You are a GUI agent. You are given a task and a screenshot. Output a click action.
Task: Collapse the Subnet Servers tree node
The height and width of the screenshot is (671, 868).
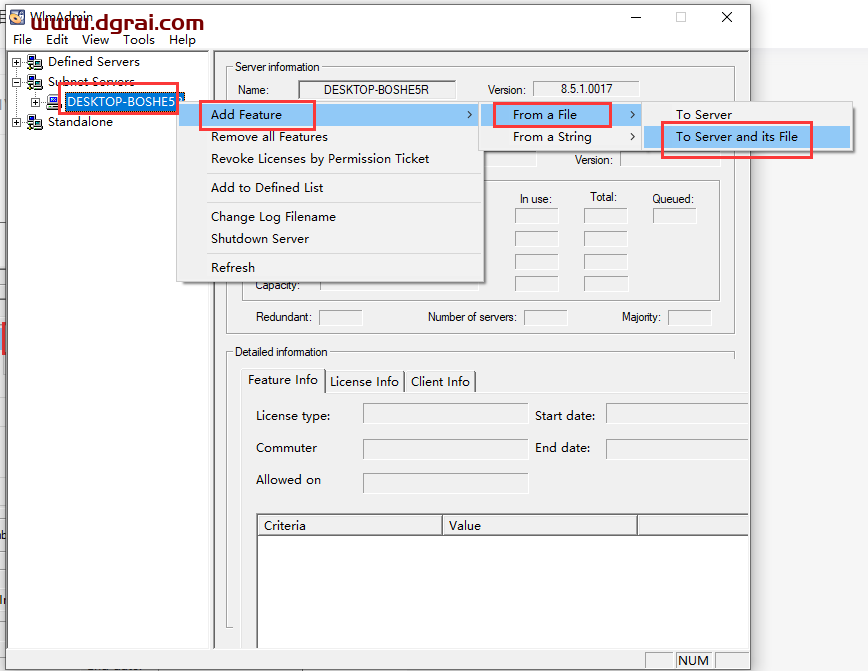point(16,82)
